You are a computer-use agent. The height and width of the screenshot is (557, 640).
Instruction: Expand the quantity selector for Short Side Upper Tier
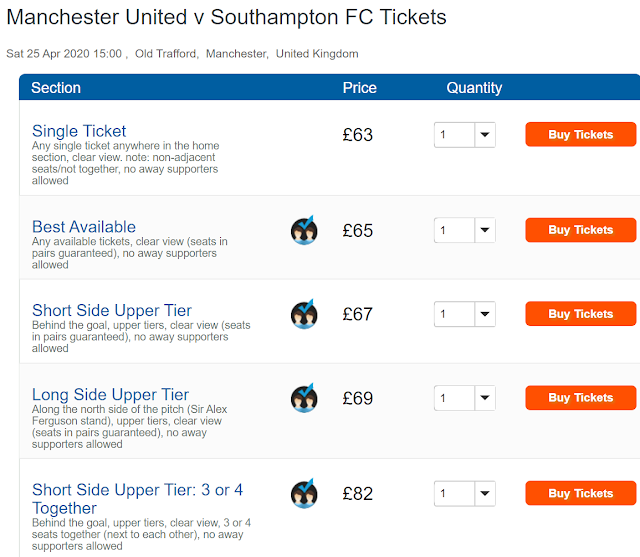tap(465, 314)
